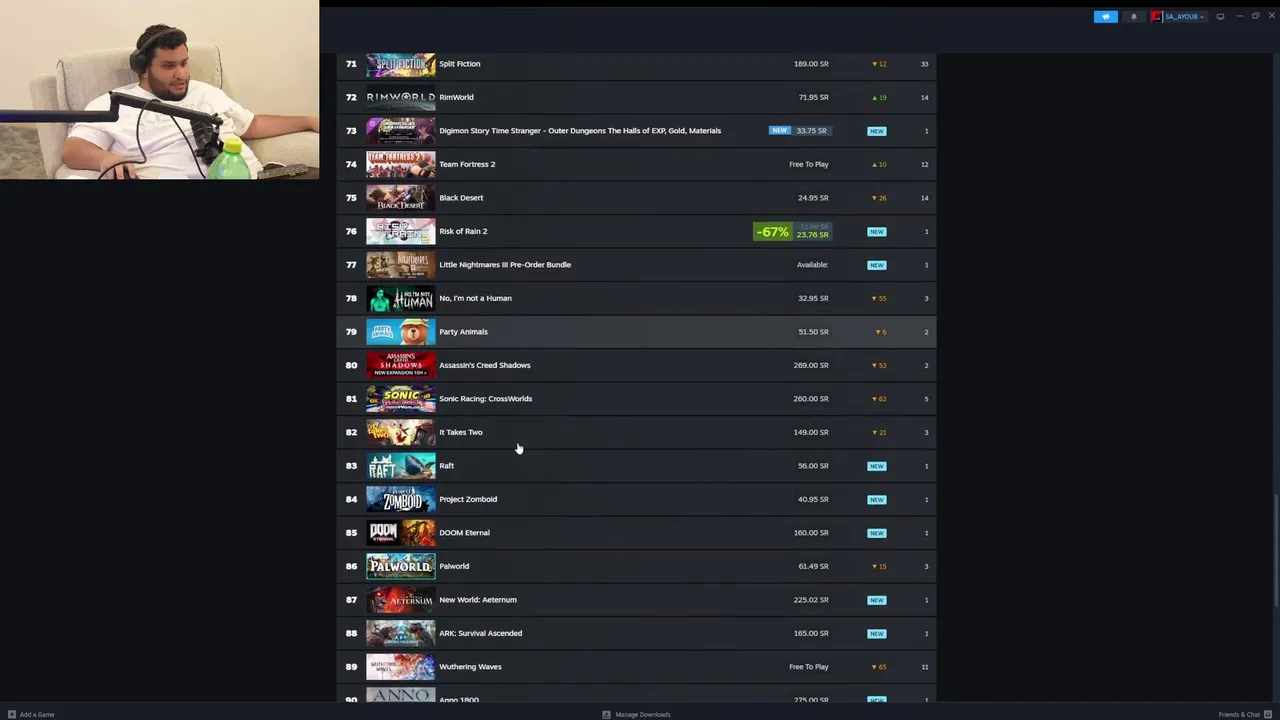The height and width of the screenshot is (720, 1280).
Task: Open the It Takes Two thumbnail
Action: point(400,432)
